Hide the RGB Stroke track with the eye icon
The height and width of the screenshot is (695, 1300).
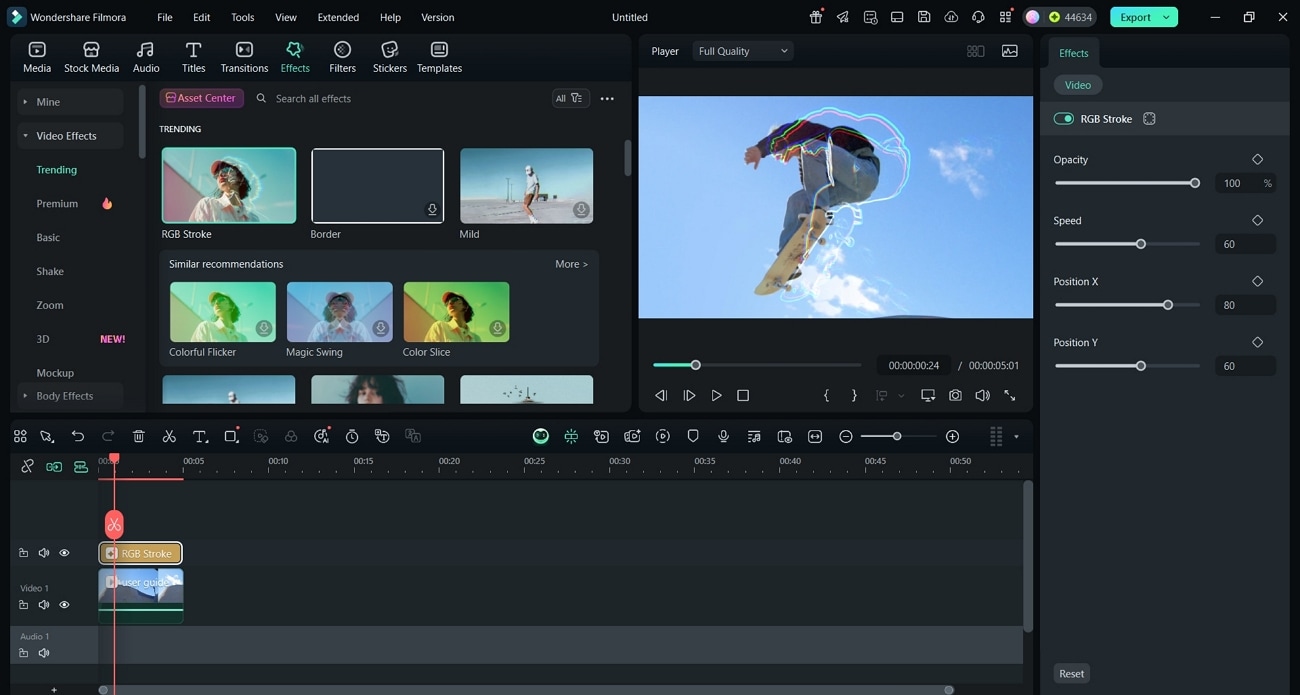pos(64,552)
